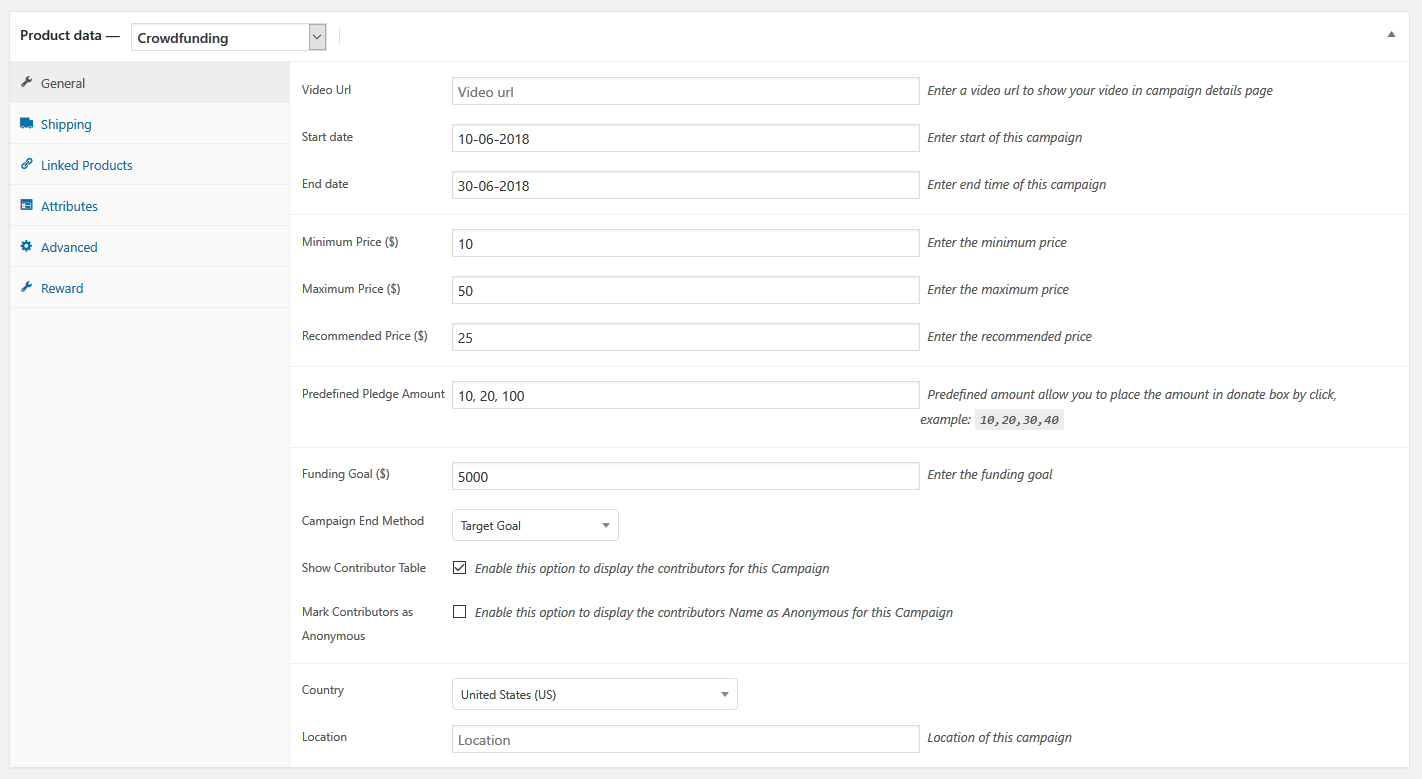Open the Reward tab
The image size is (1422, 779).
pyautogui.click(x=62, y=287)
